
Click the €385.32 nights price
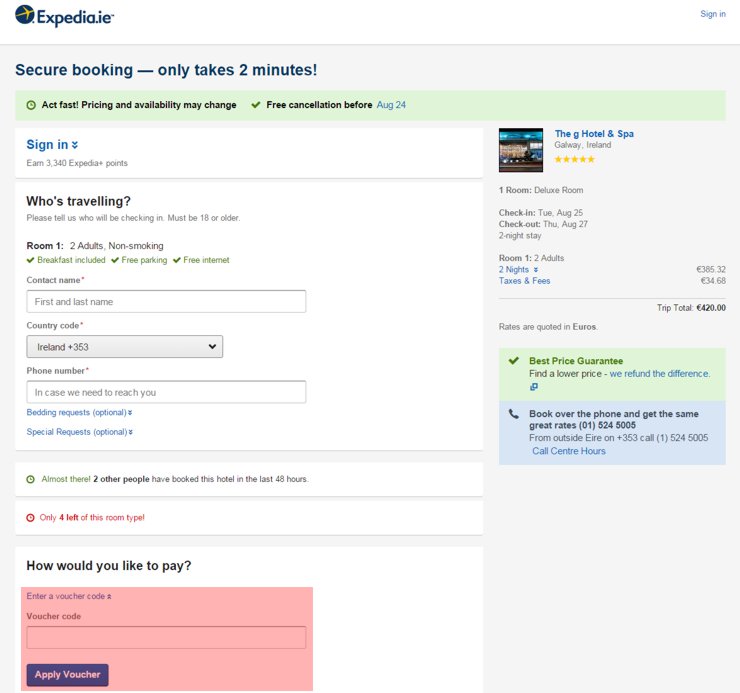(x=711, y=270)
